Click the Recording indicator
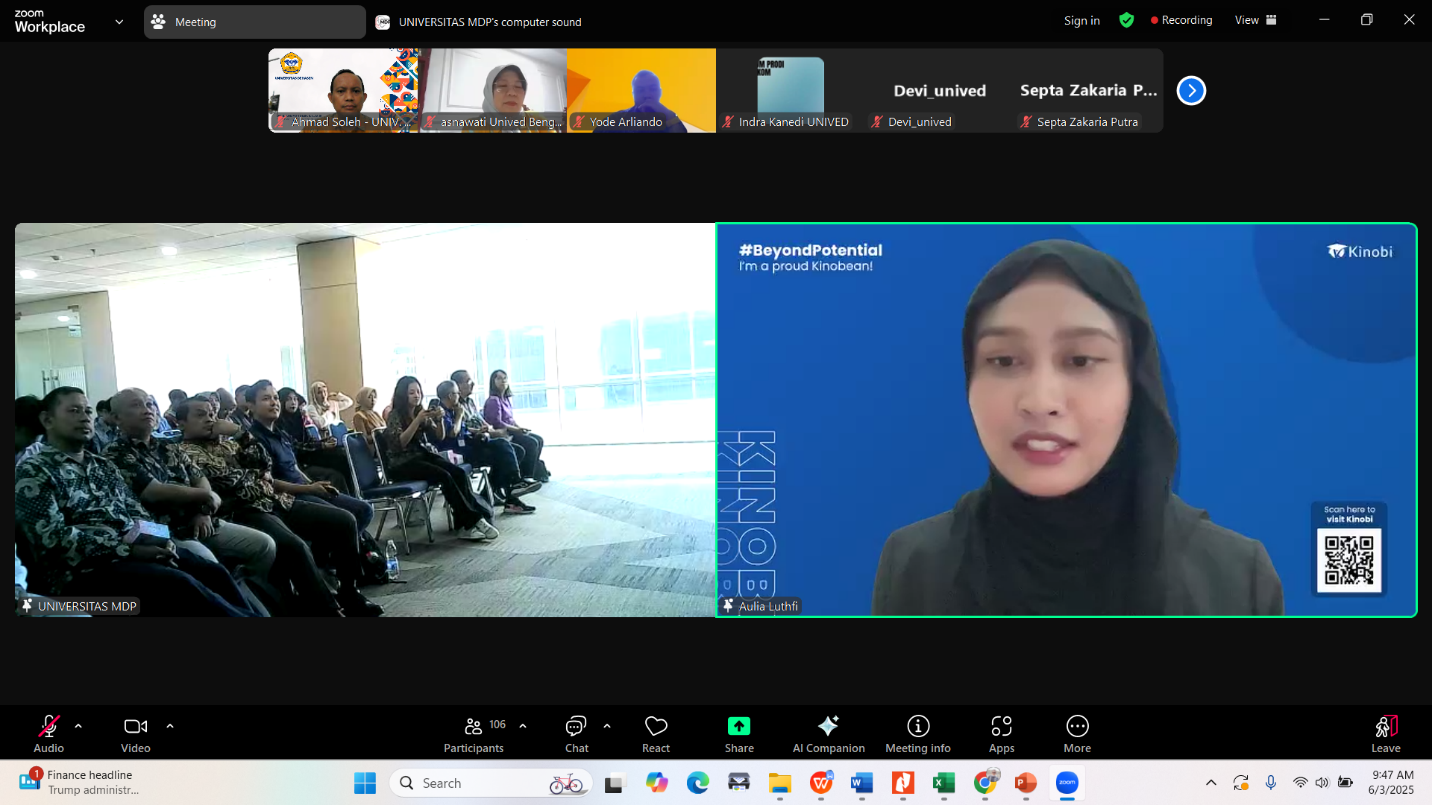Screen dimensions: 1432x805 point(1181,20)
